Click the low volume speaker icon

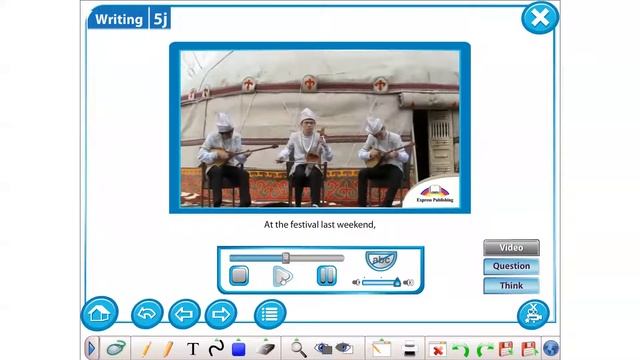(356, 282)
